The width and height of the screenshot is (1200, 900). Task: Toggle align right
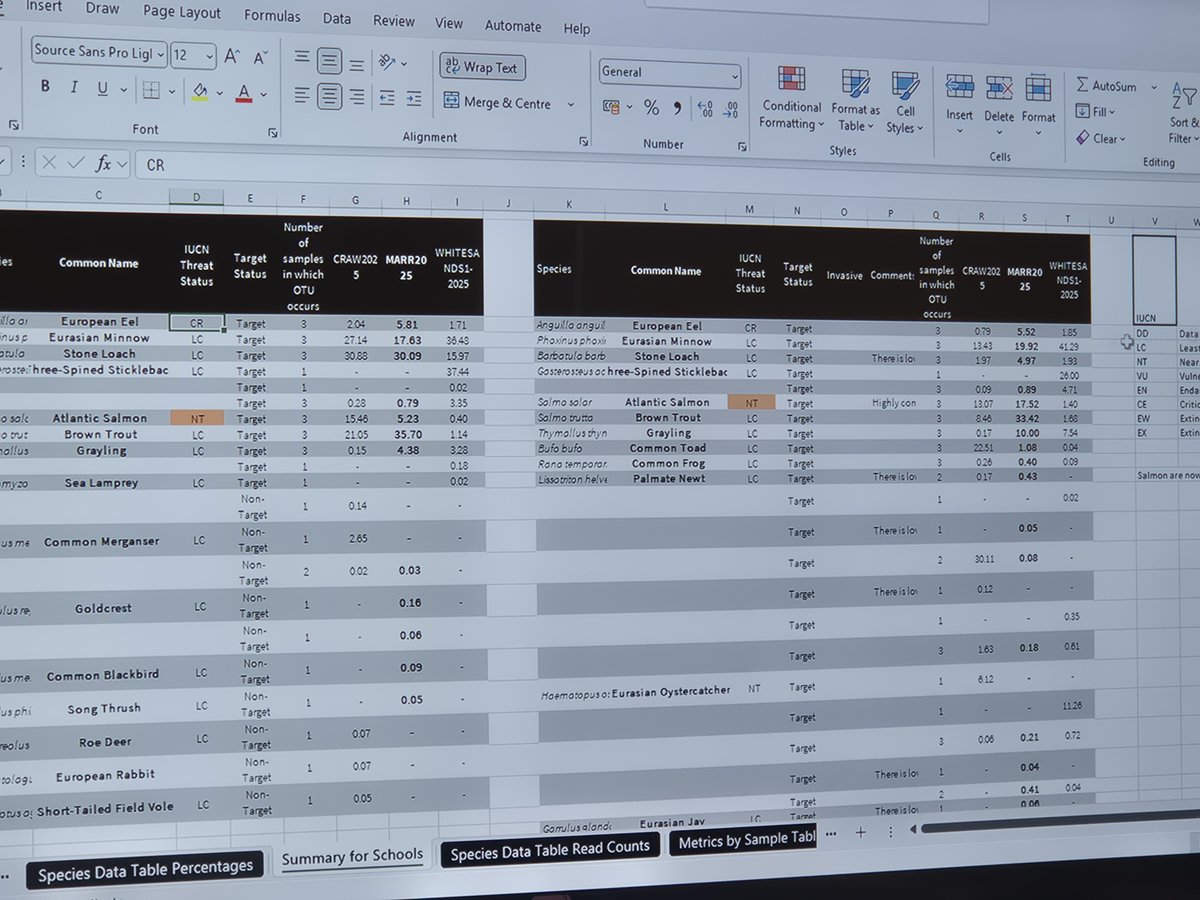(357, 97)
